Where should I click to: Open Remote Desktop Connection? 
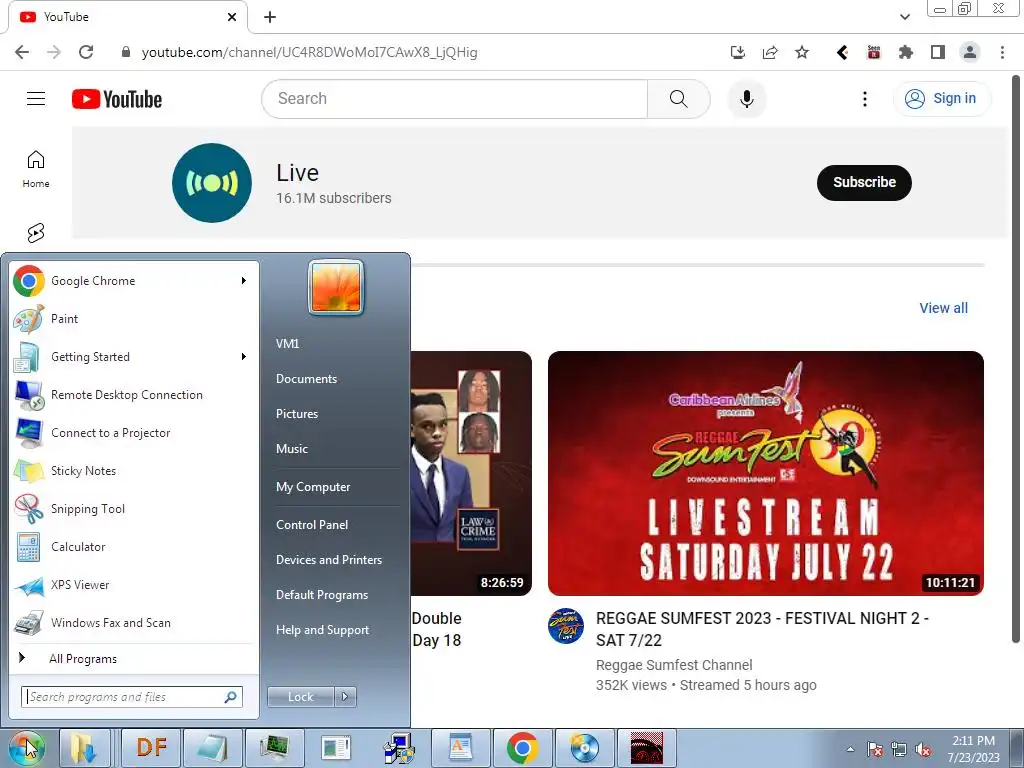131,394
